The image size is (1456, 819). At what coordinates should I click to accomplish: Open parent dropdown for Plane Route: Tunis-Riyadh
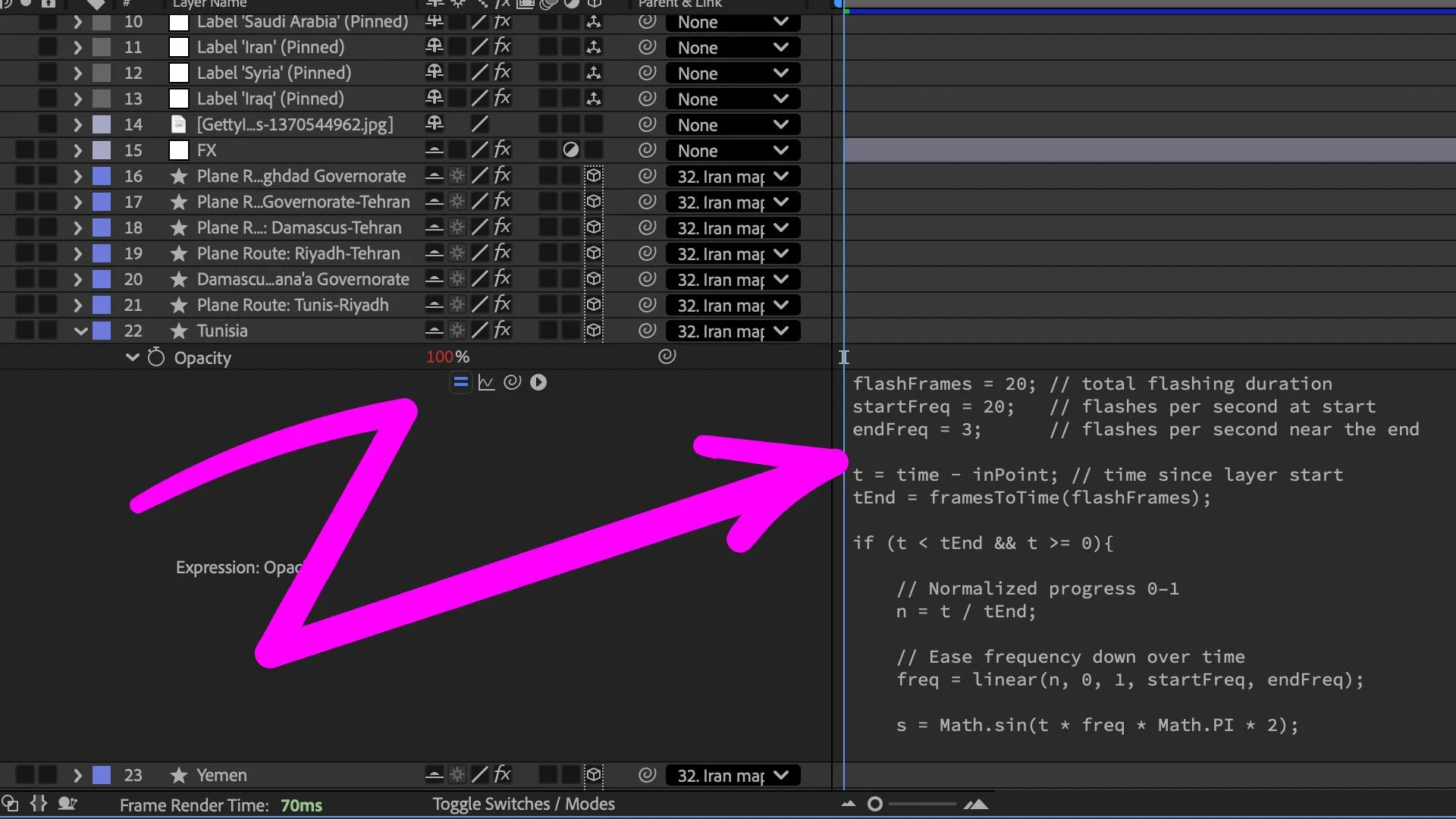pyautogui.click(x=732, y=306)
